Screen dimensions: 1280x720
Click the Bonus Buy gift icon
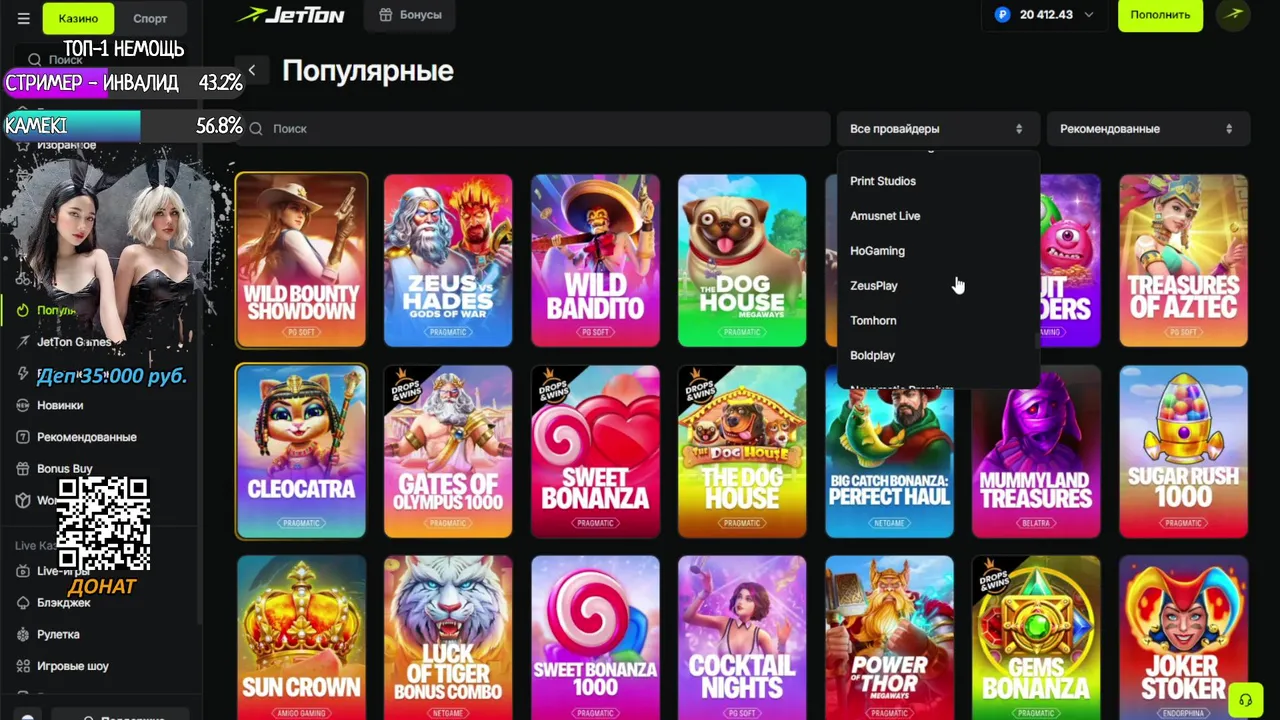(x=23, y=468)
